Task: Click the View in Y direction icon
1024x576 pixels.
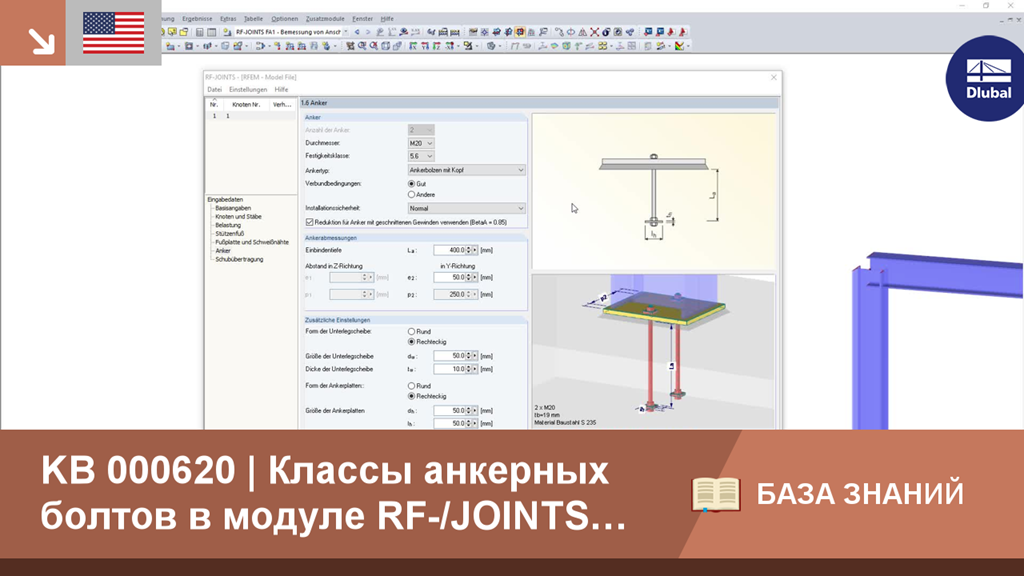Action: pyautogui.click(x=425, y=46)
